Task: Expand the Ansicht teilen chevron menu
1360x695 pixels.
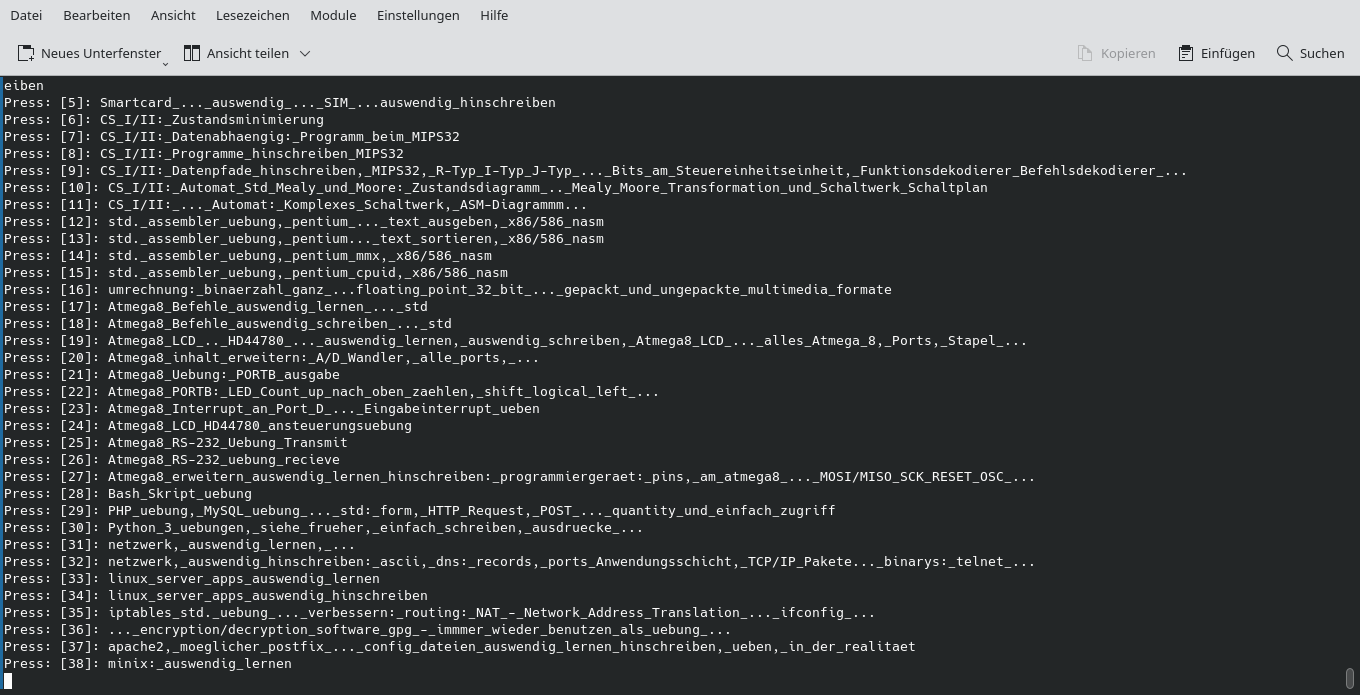Action: tap(304, 53)
